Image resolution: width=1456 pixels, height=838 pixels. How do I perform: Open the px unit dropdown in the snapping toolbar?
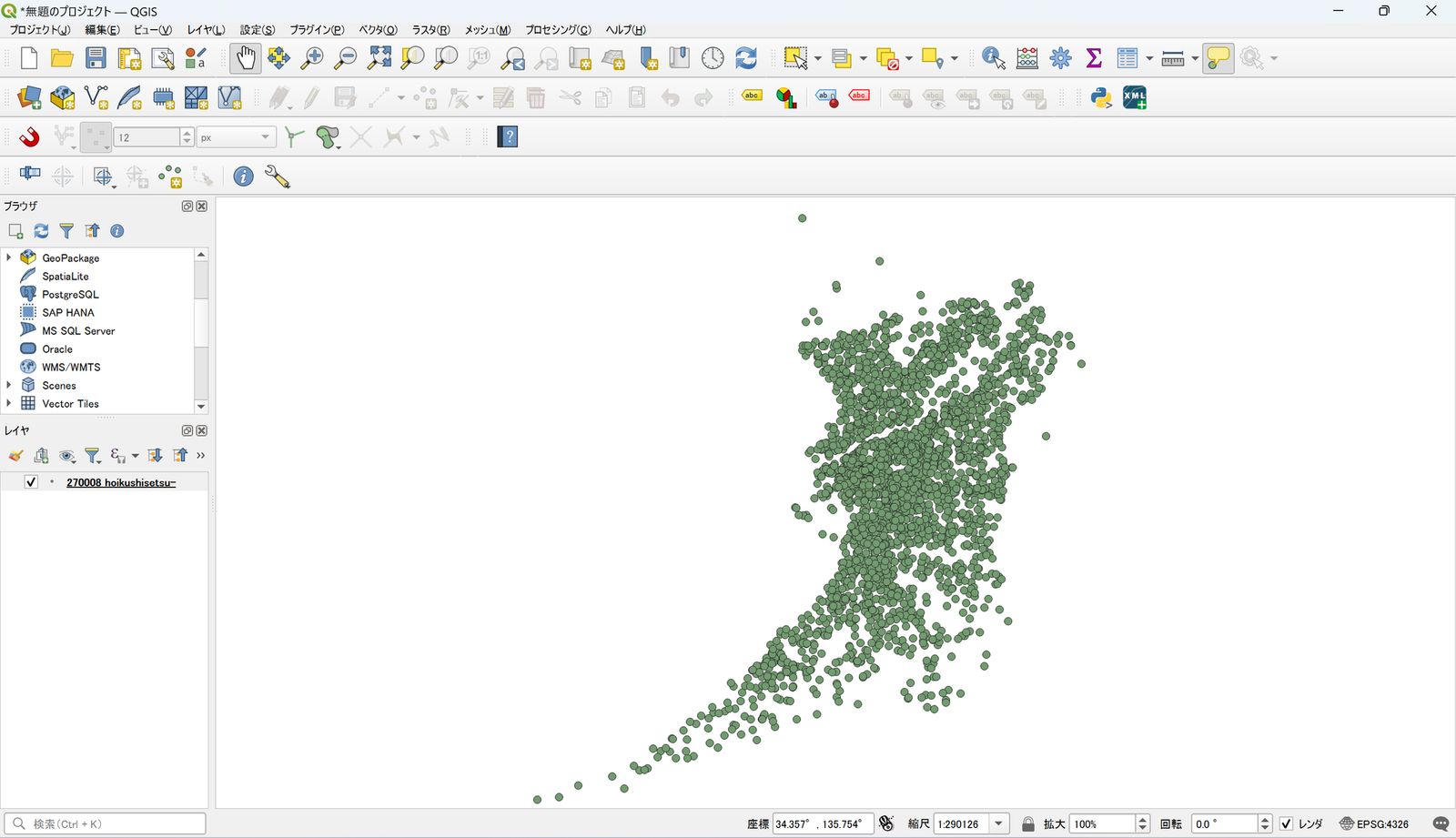[237, 136]
